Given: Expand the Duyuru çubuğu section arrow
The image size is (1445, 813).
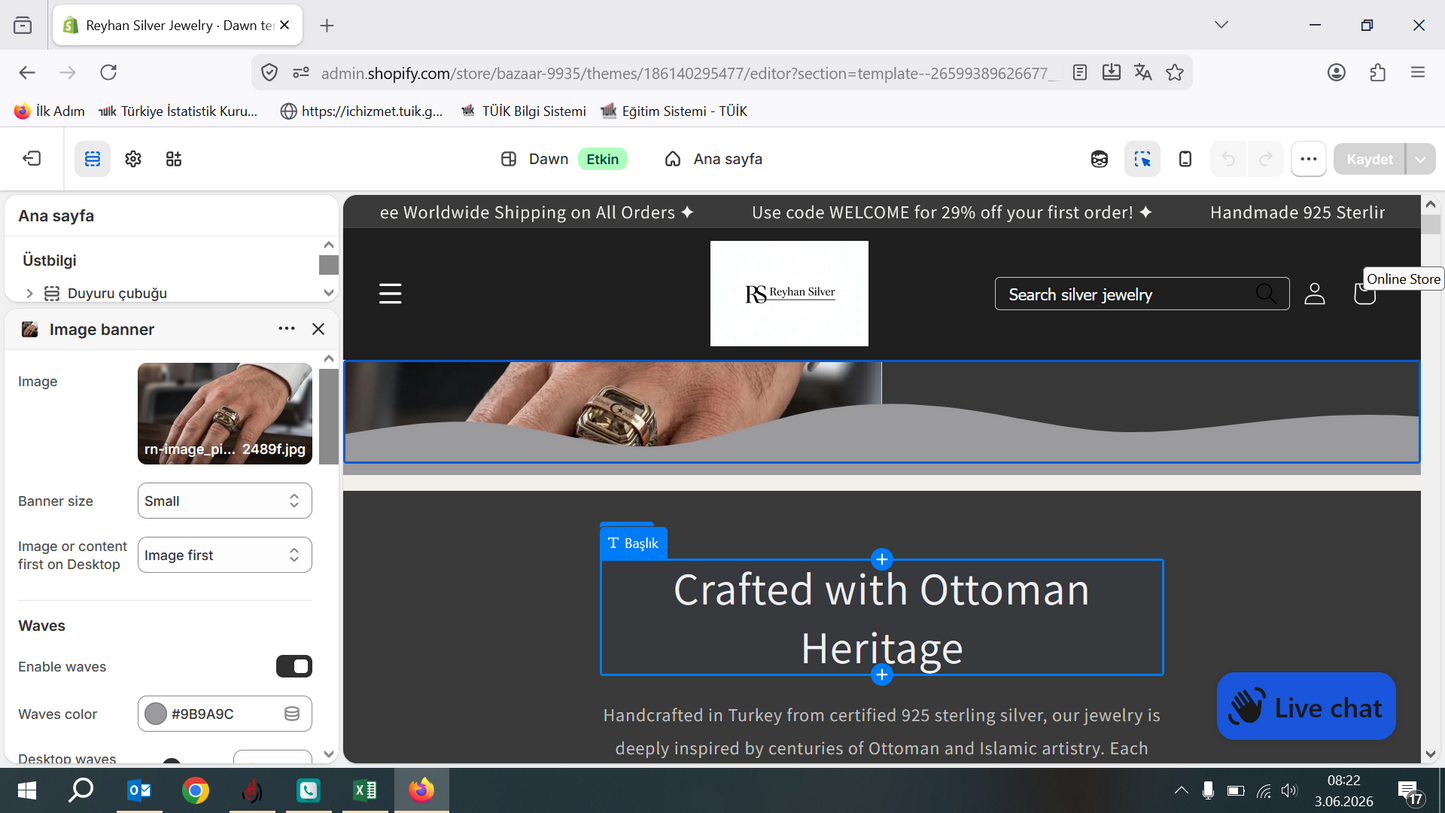Looking at the screenshot, I should (29, 293).
